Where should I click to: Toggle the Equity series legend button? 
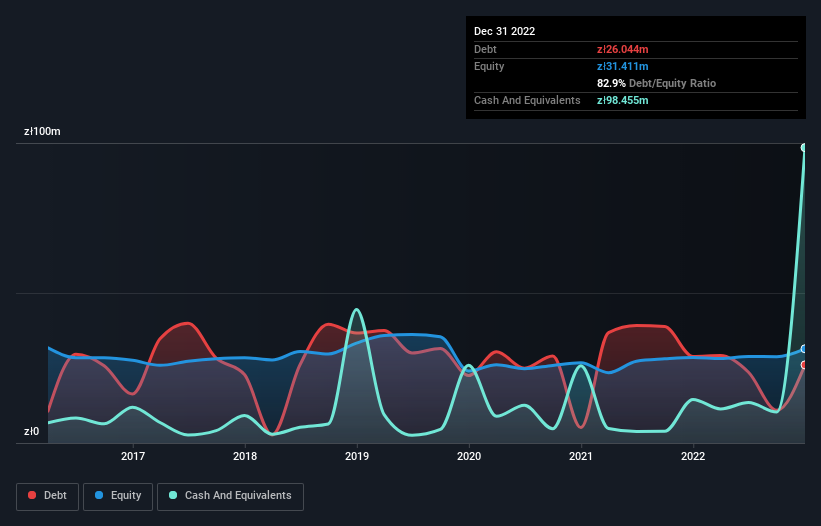pyautogui.click(x=118, y=496)
